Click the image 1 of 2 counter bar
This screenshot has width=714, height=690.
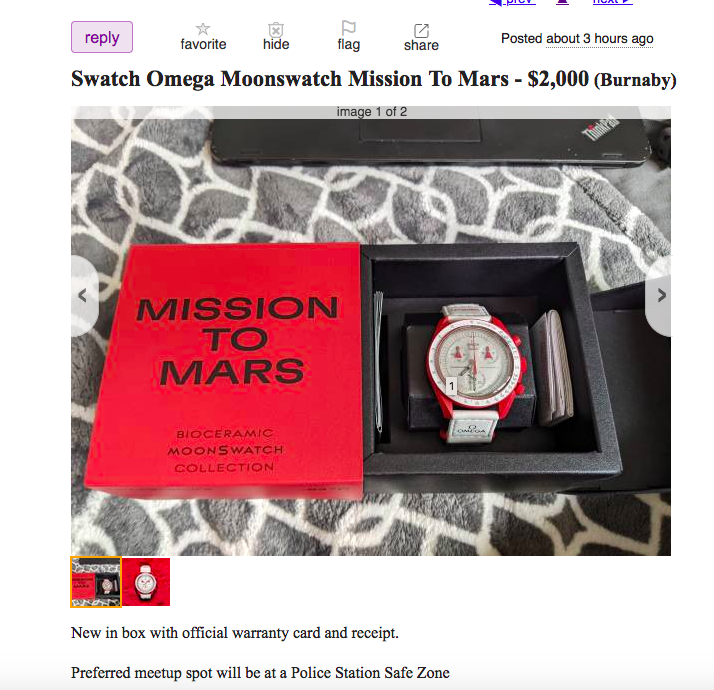point(371,112)
